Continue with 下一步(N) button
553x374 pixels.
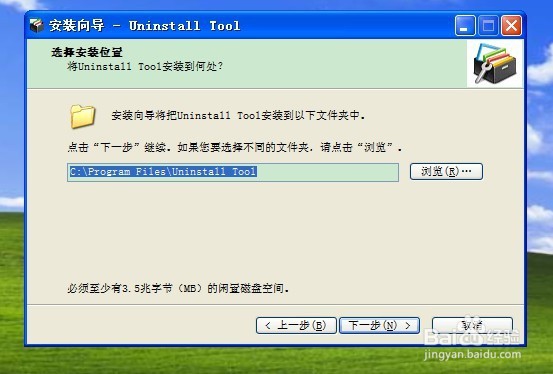coord(379,325)
